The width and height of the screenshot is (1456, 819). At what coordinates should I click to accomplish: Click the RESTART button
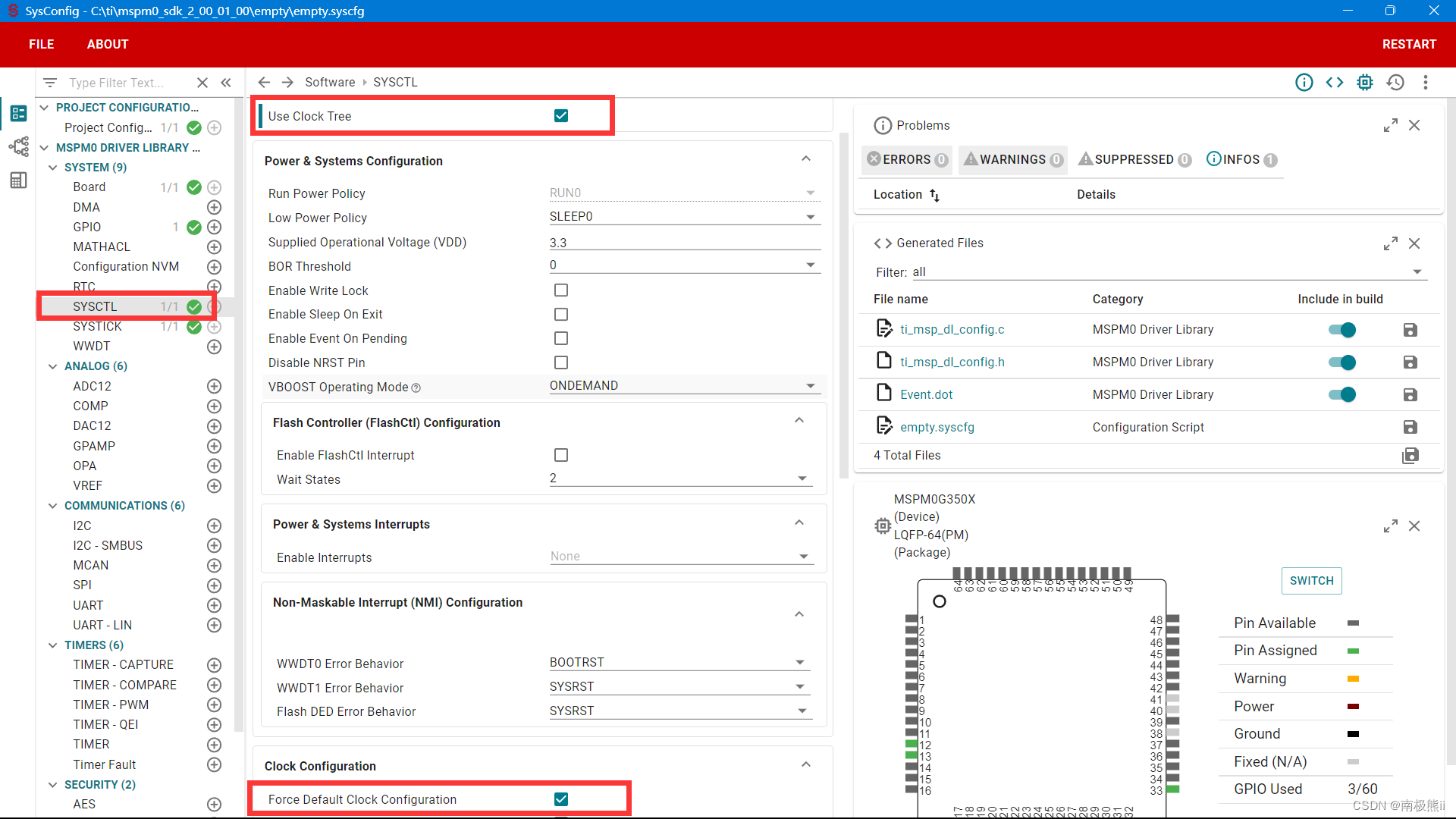(1409, 44)
